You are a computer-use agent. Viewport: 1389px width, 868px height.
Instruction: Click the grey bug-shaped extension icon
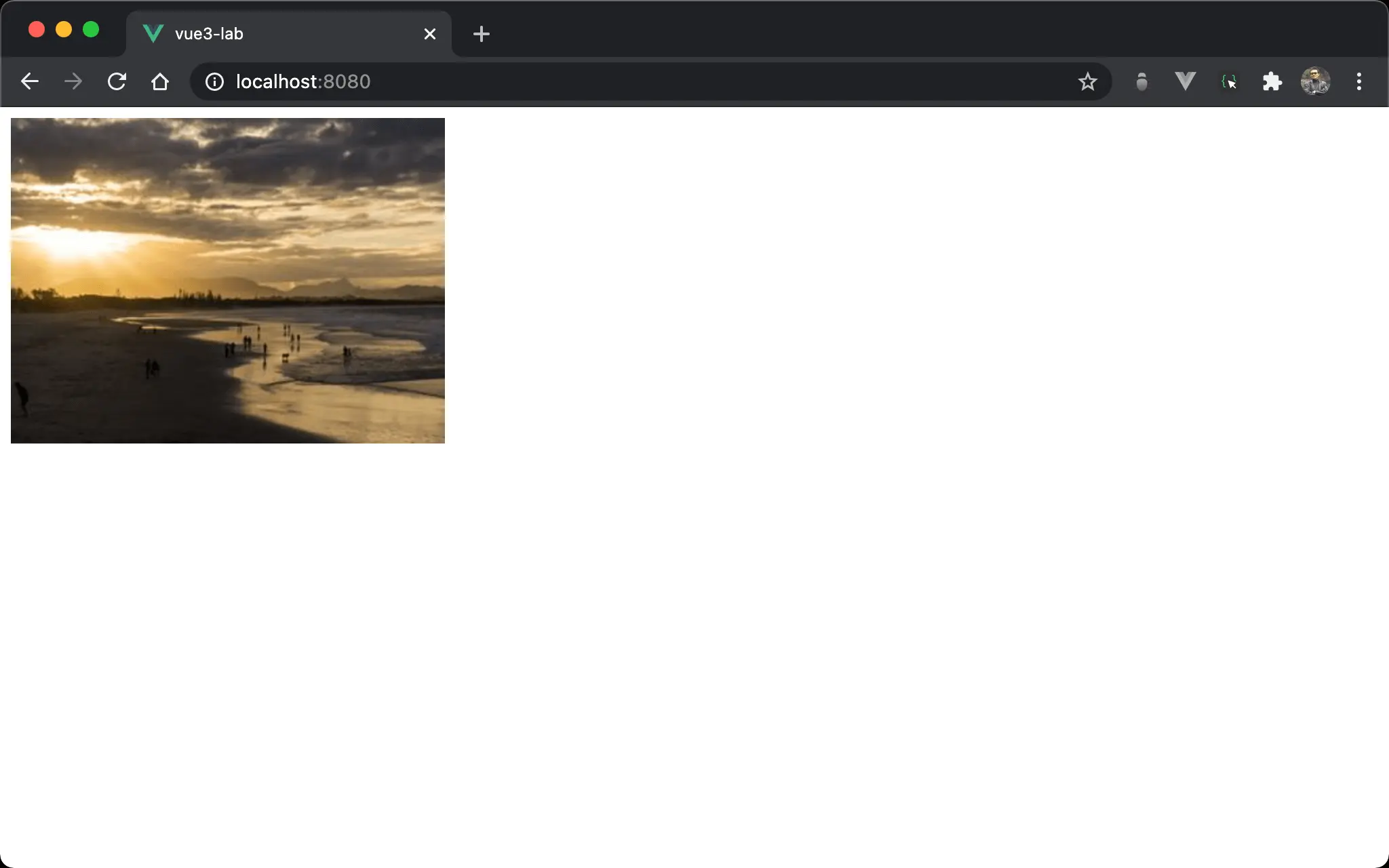coord(1141,81)
